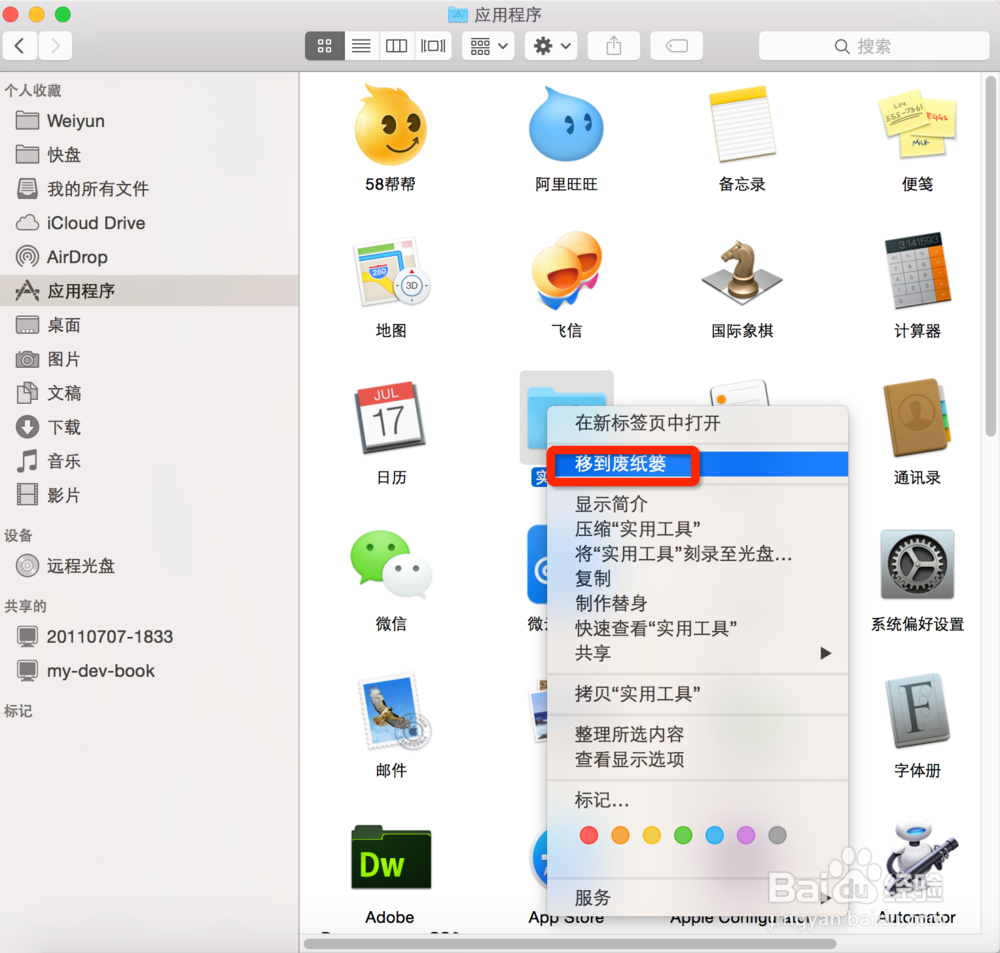1000x953 pixels.
Task: Choose 整理所选内容 from context menu
Action: [x=698, y=734]
